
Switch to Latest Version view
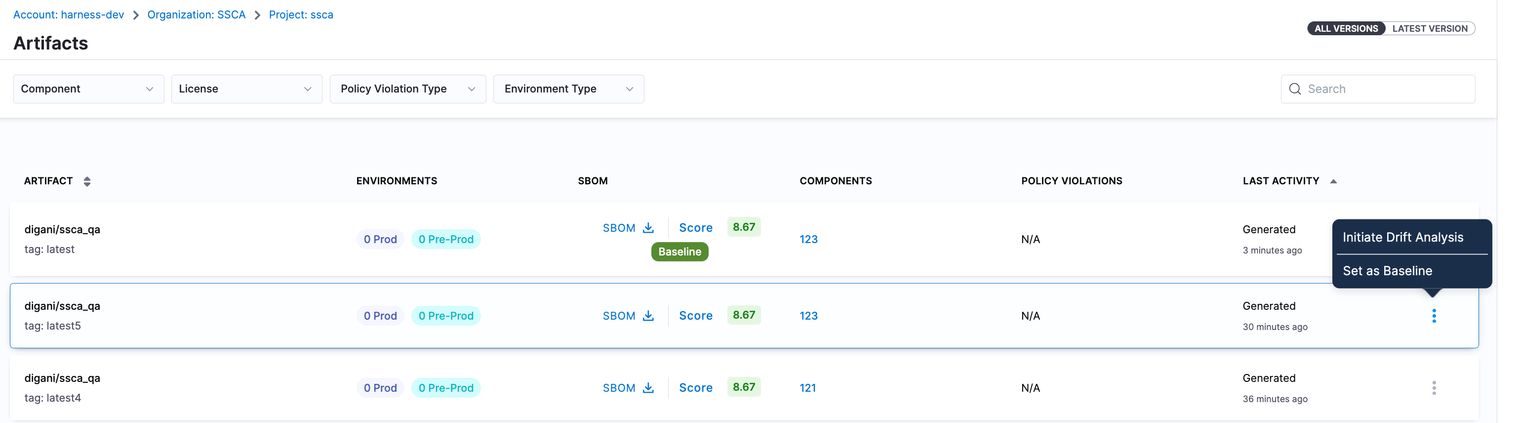pos(1430,29)
